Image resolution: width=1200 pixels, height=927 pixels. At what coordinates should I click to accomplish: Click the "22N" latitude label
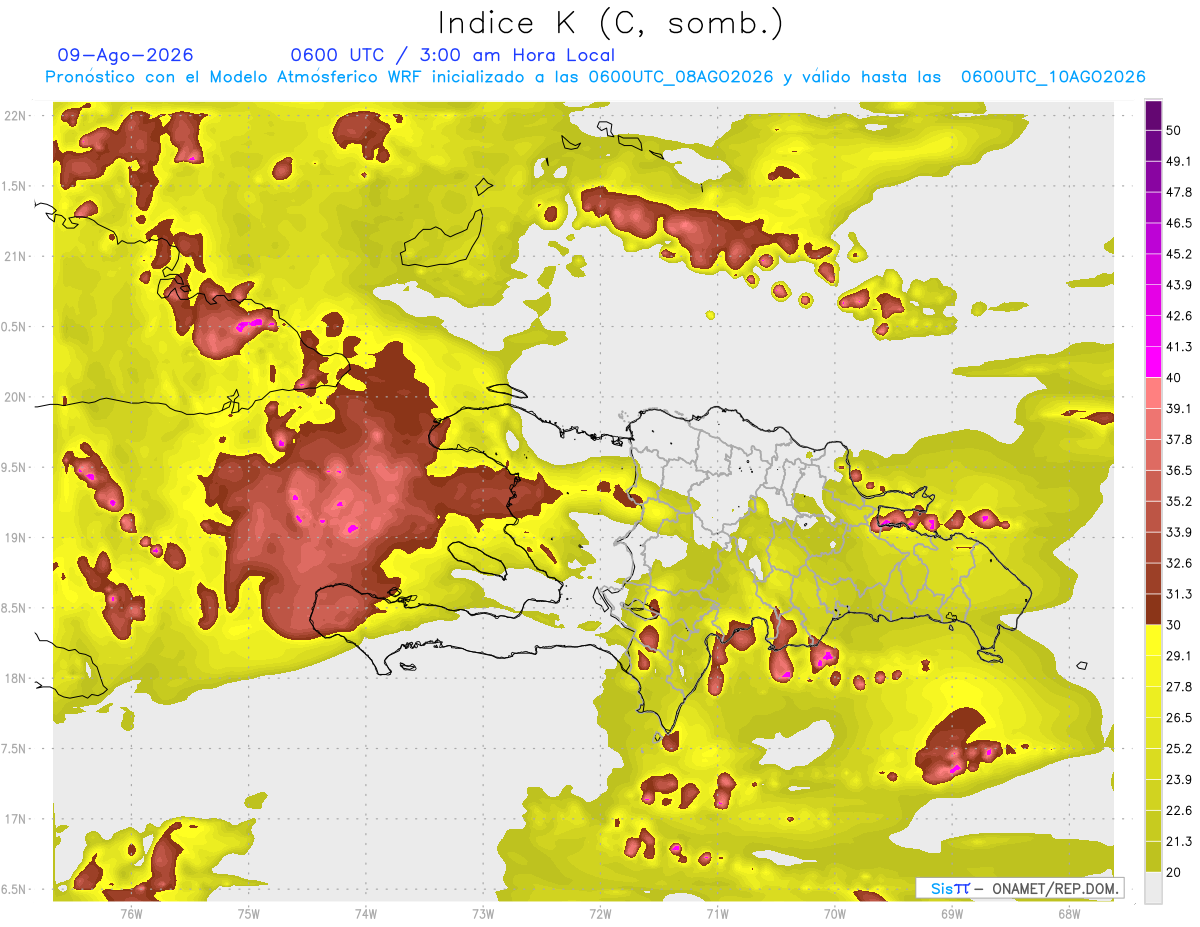click(15, 116)
